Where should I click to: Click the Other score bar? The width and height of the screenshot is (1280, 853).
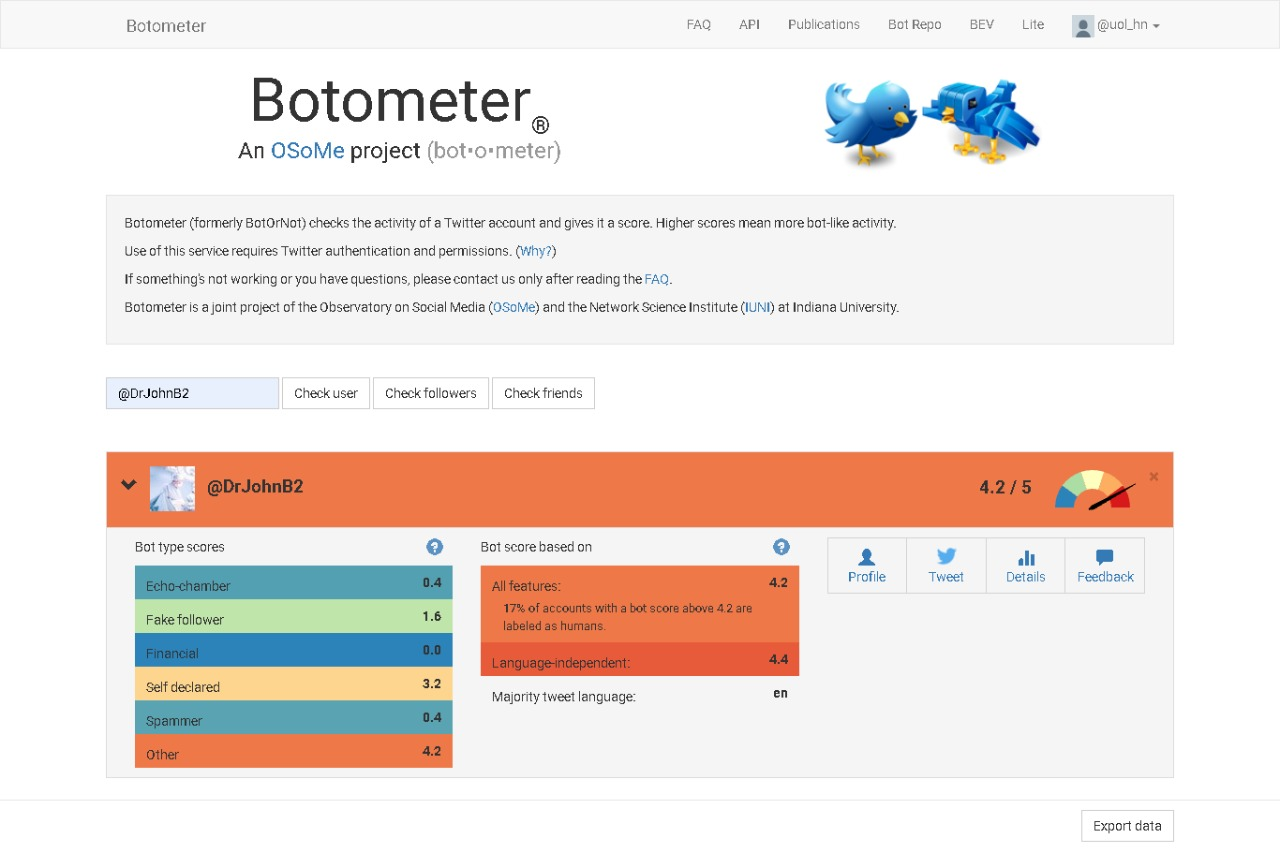294,752
